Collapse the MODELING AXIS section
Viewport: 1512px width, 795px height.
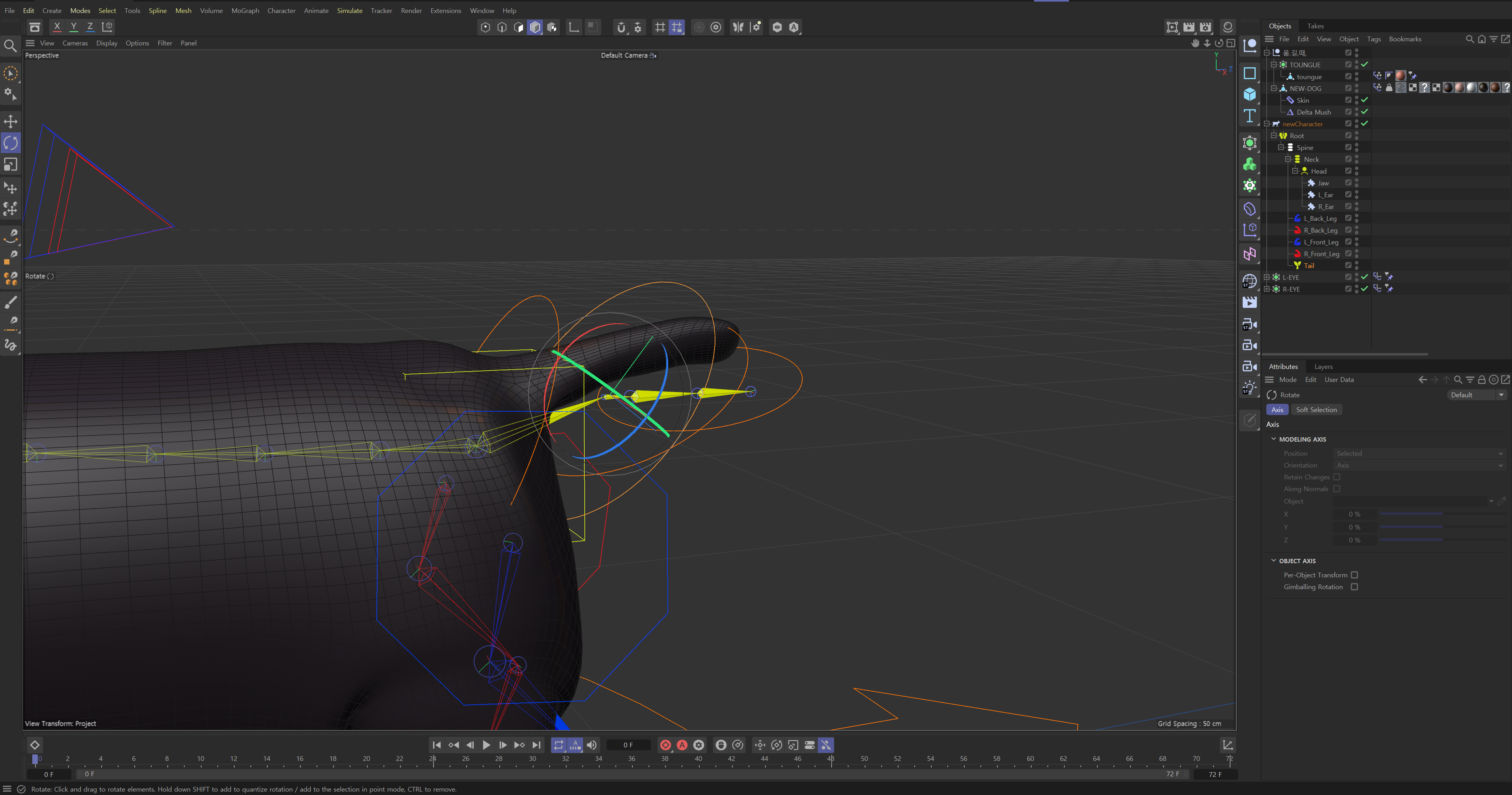(x=1274, y=439)
